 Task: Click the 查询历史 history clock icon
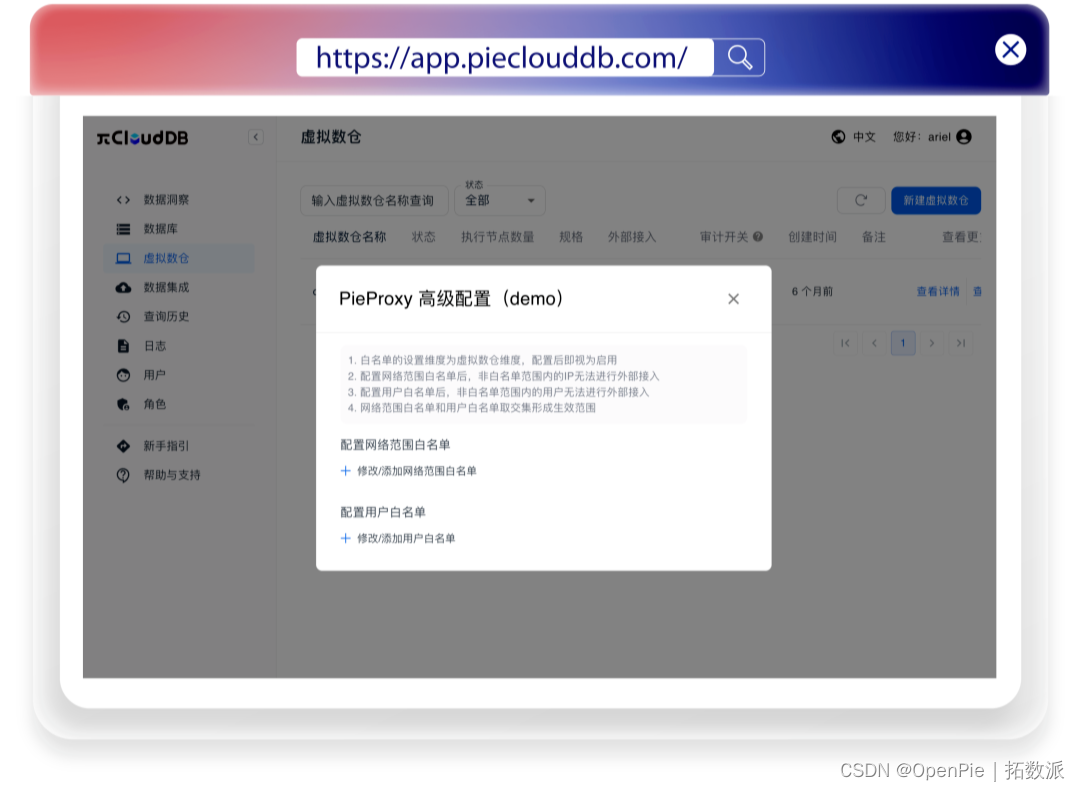pos(123,316)
